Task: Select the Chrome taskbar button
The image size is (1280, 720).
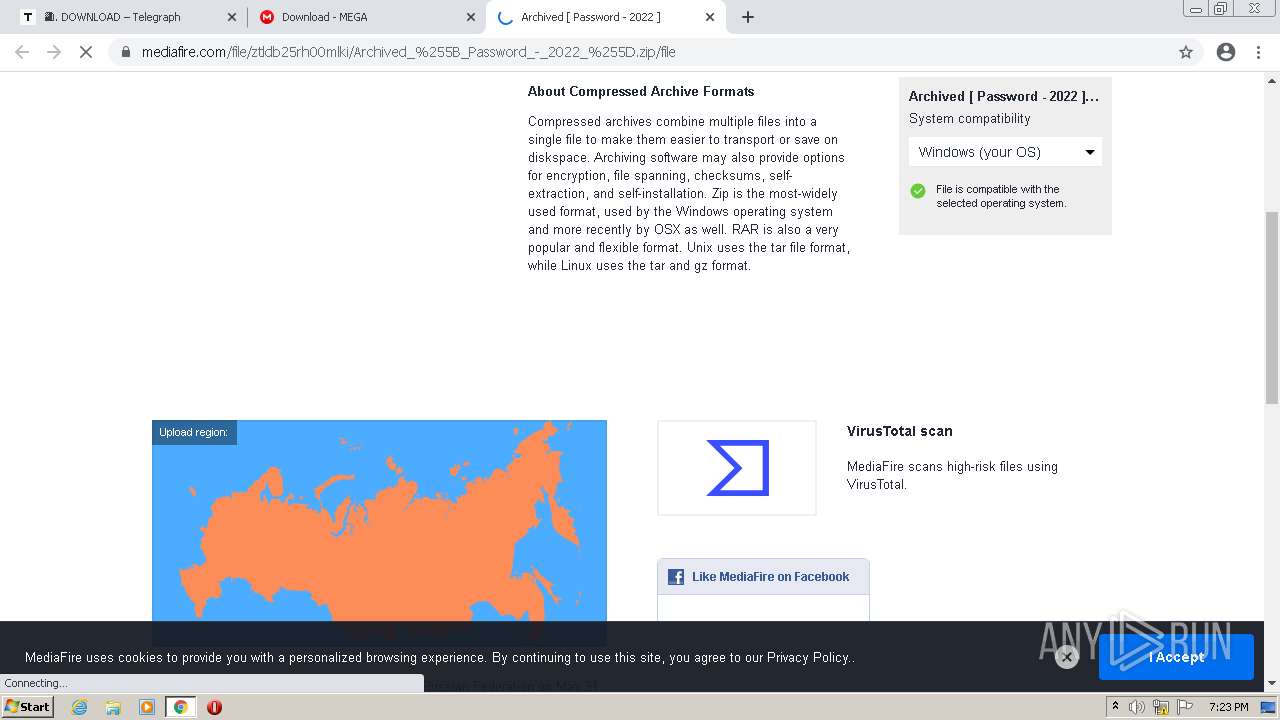Action: click(x=181, y=707)
